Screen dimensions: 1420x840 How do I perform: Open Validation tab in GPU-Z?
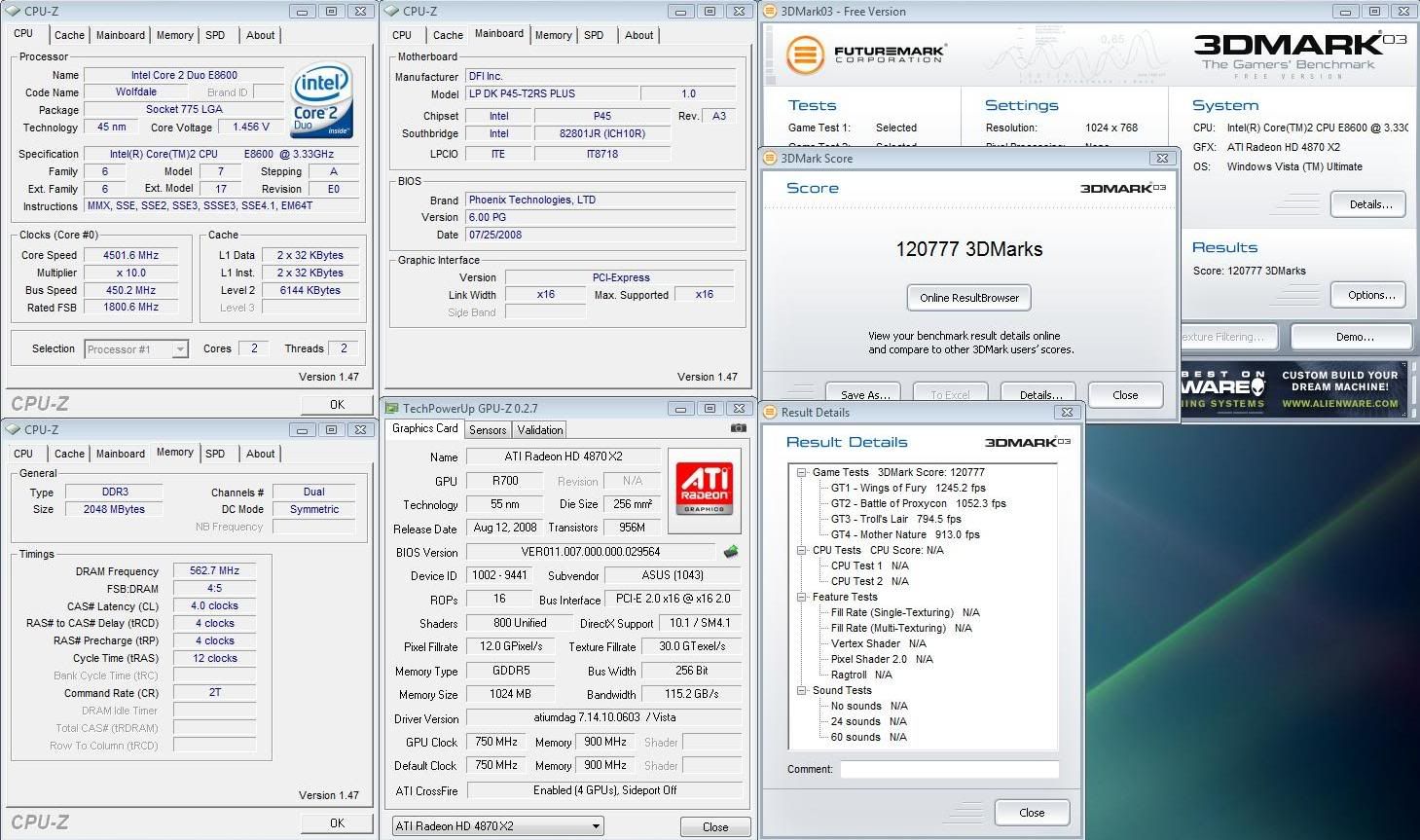(540, 430)
